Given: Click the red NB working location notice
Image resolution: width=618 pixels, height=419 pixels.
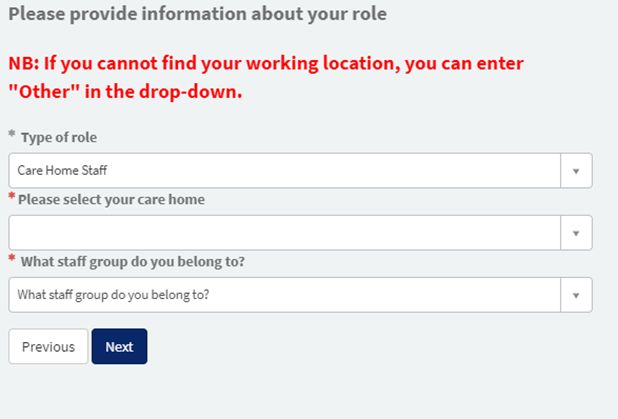Looking at the screenshot, I should point(266,77).
